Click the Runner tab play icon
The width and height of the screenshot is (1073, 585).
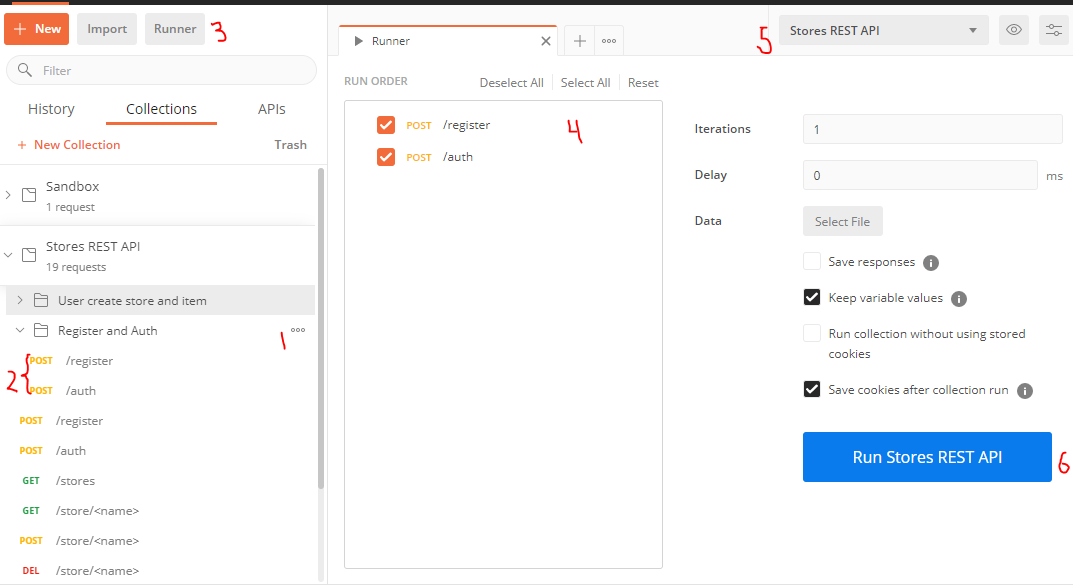point(358,41)
